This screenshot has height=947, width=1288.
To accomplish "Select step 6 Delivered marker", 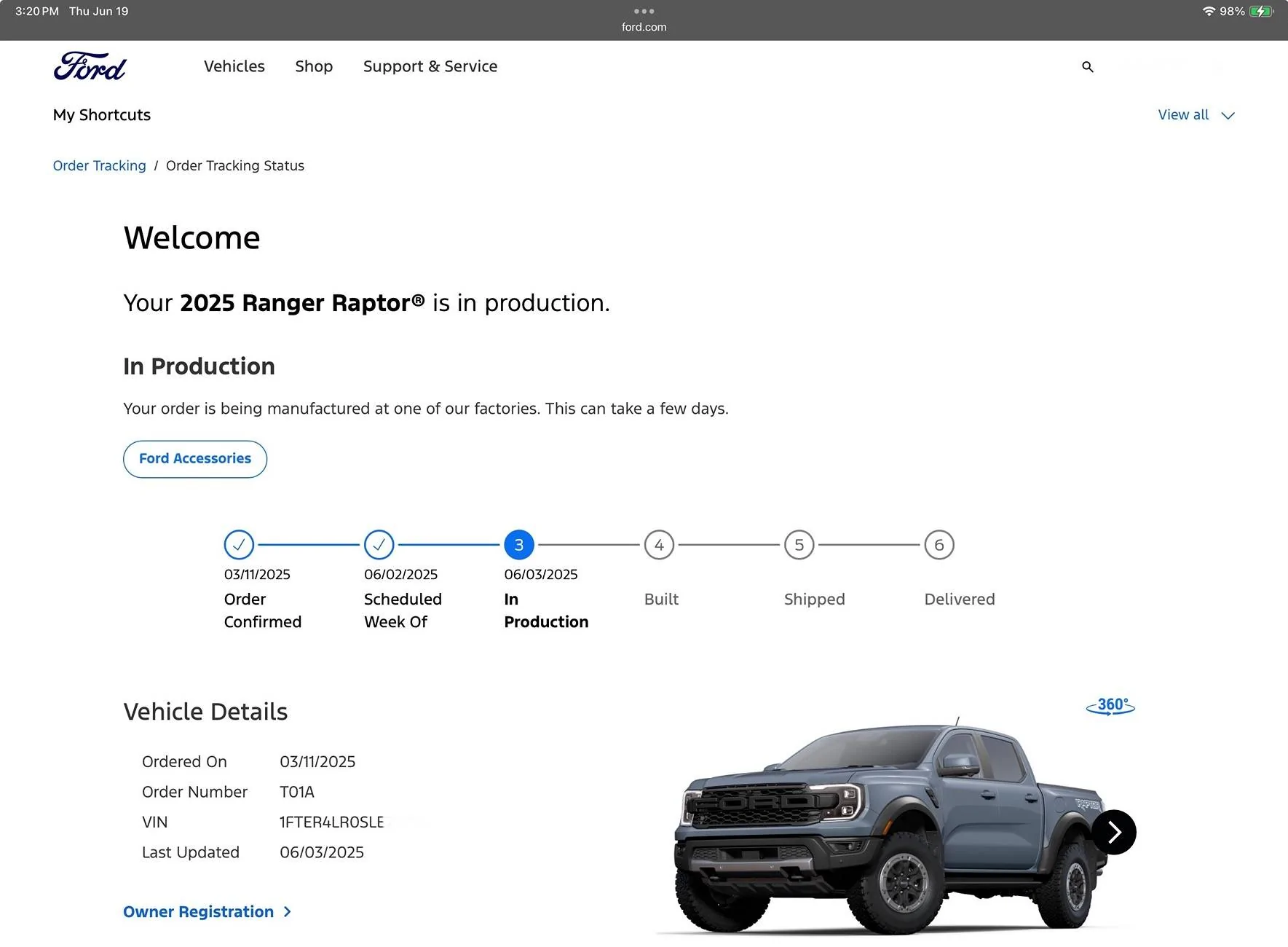I will click(939, 544).
